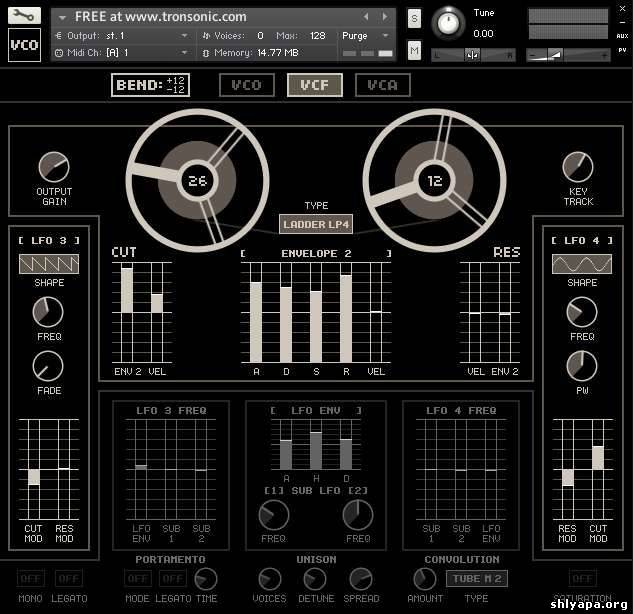633x614 pixels.
Task: Switch to the VCA tab
Action: (382, 85)
